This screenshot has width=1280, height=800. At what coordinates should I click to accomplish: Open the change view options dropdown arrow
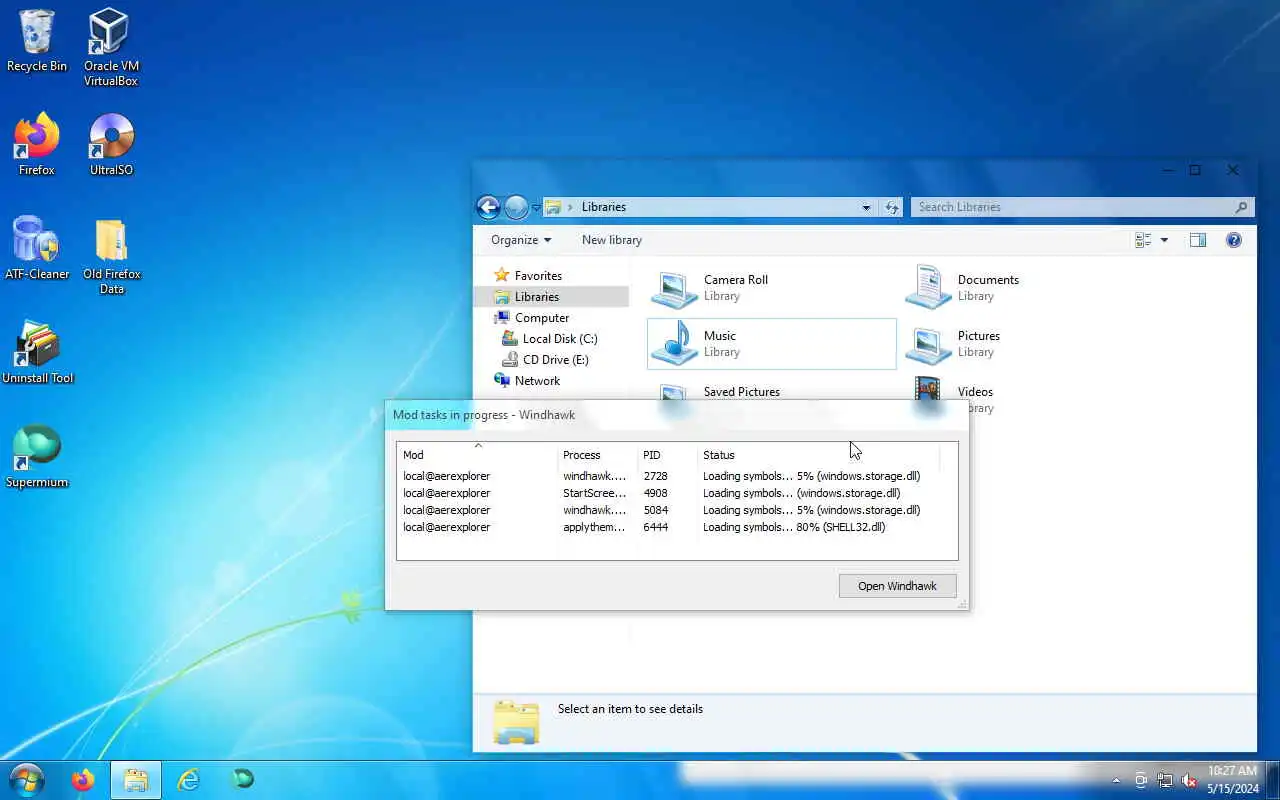(x=1164, y=240)
